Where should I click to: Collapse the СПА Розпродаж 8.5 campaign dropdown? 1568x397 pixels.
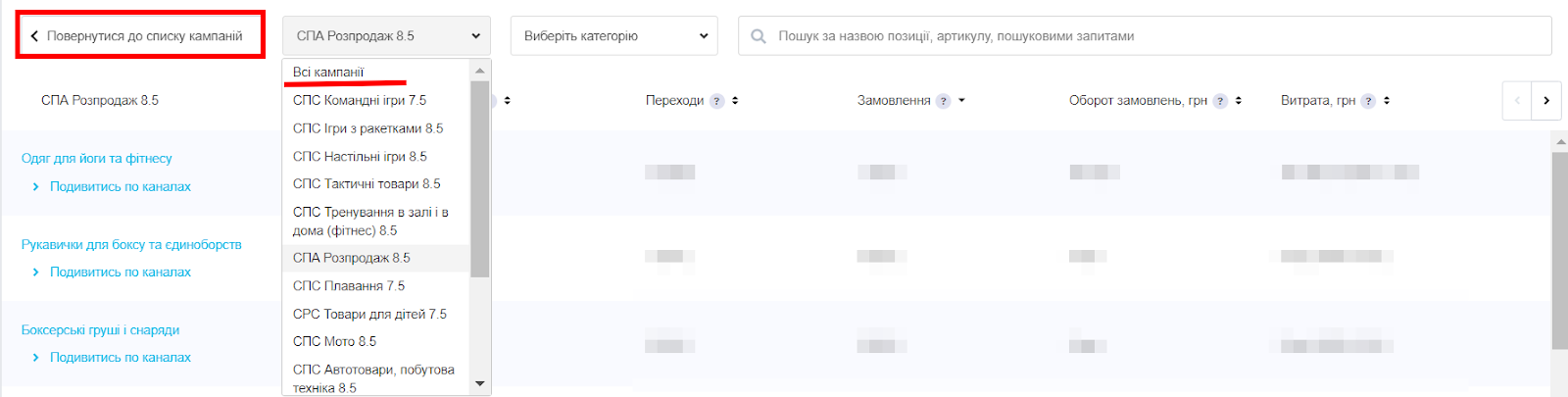pyautogui.click(x=386, y=36)
